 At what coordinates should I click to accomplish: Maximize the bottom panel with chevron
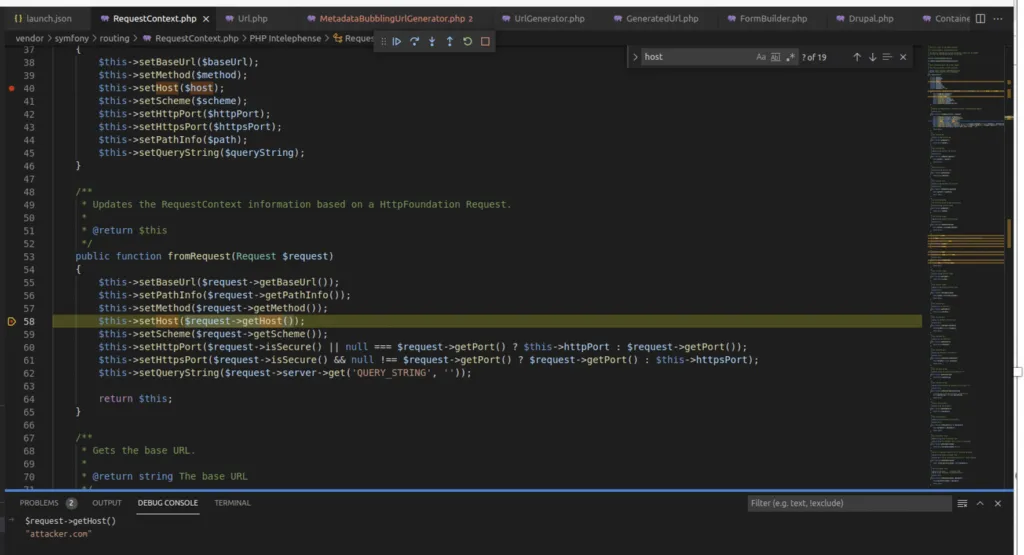(x=980, y=503)
